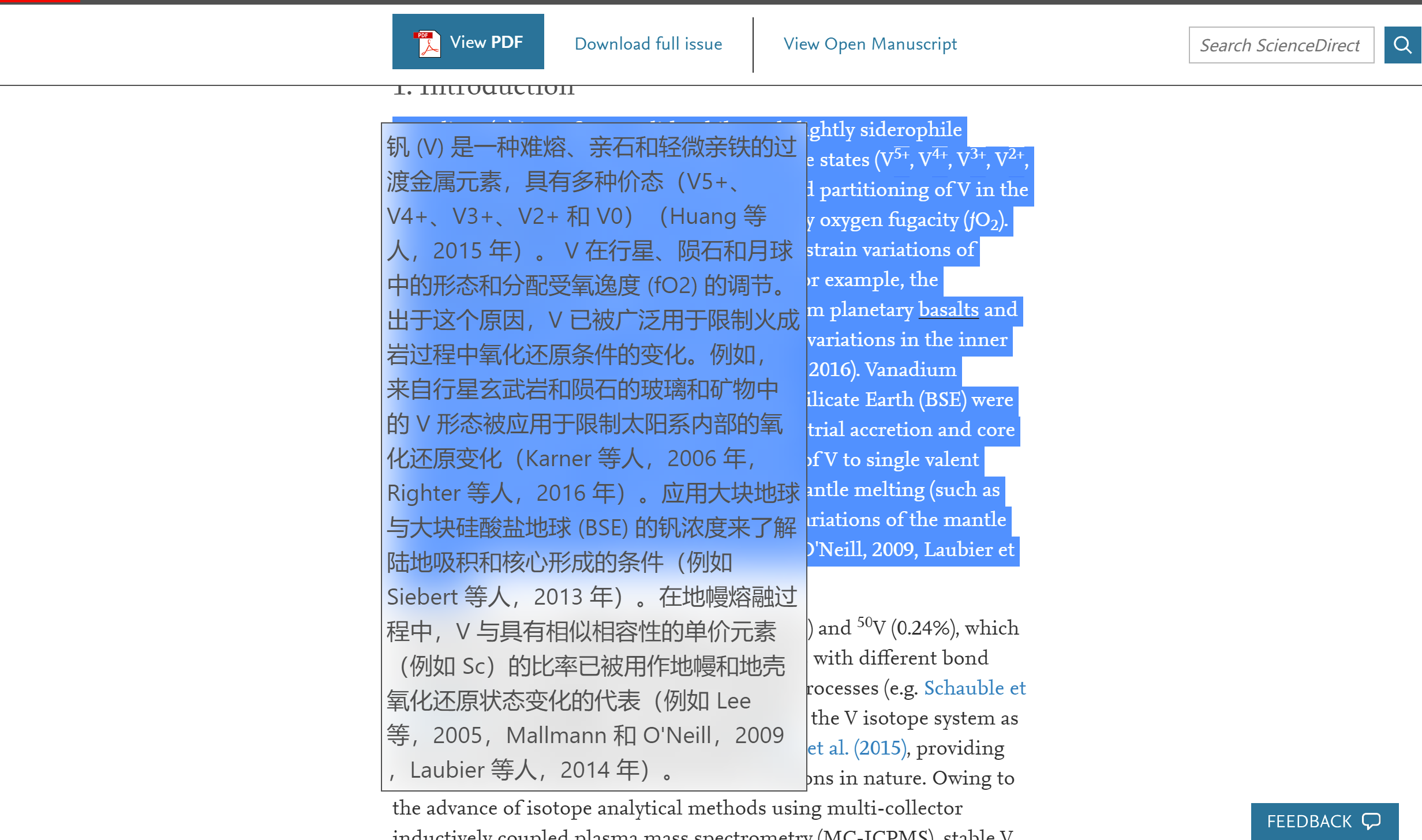Click the red page loading progress bar
This screenshot has width=1422, height=840.
pos(40,2)
